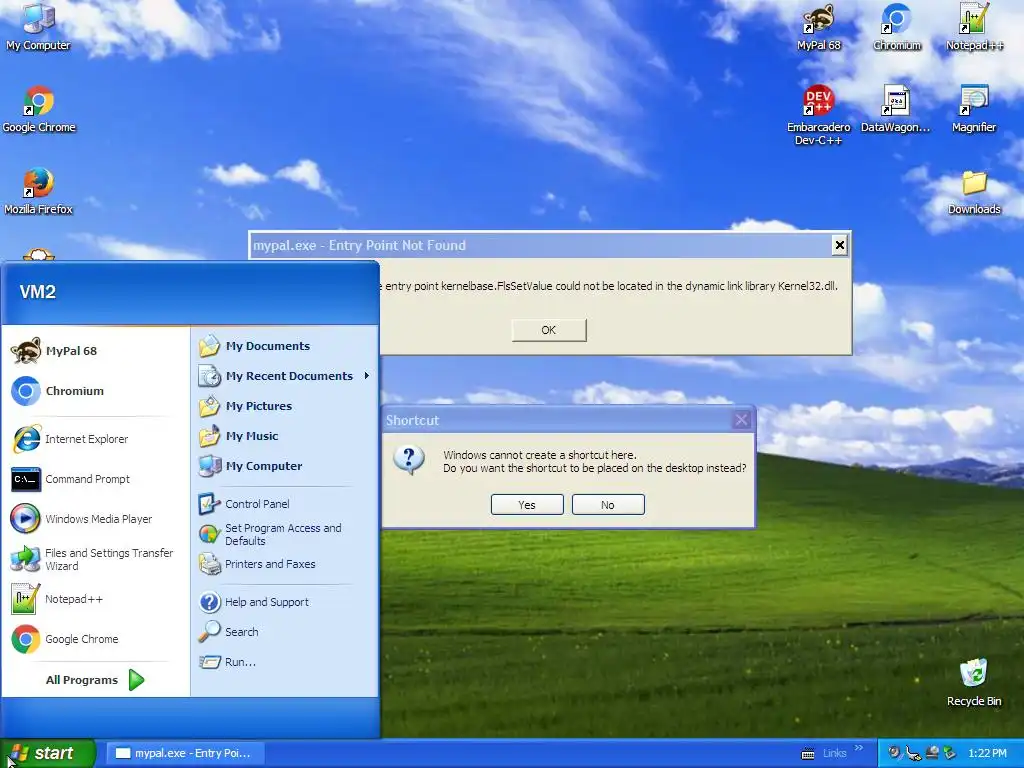Click the green network tray icon
Viewport: 1024px width, 768px height.
click(x=949, y=753)
